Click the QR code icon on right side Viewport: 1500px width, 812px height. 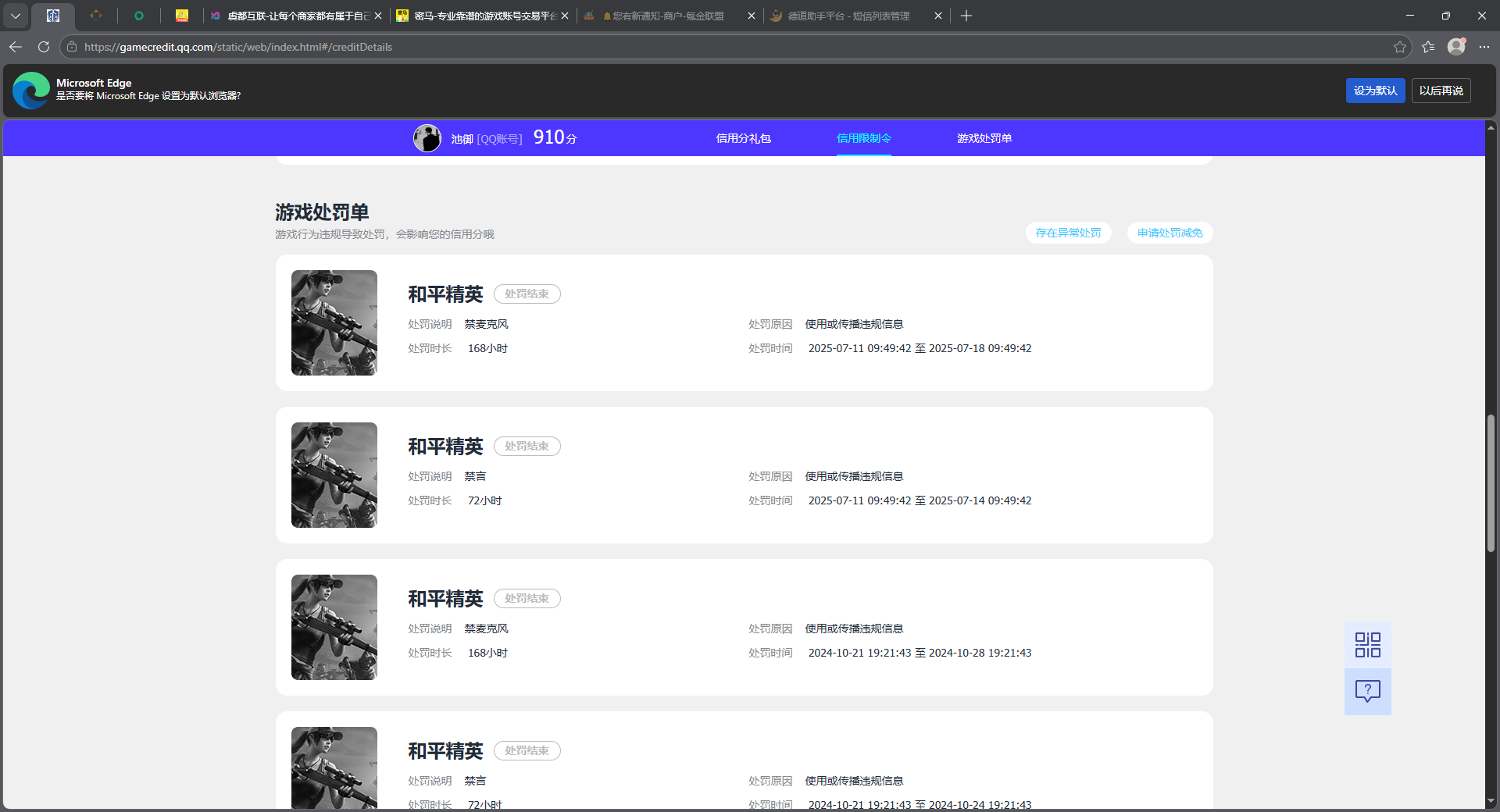(1367, 645)
